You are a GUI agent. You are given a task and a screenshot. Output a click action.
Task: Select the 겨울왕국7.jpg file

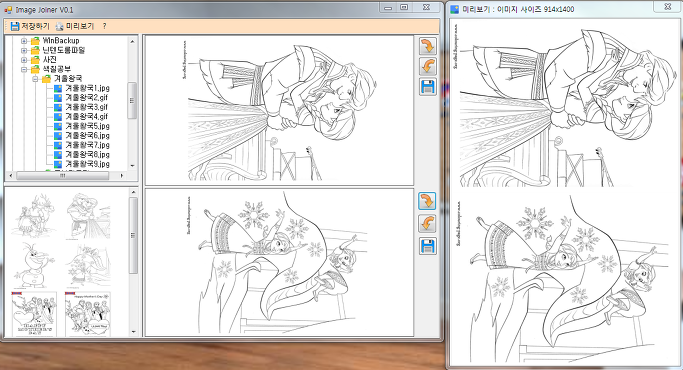click(x=87, y=145)
